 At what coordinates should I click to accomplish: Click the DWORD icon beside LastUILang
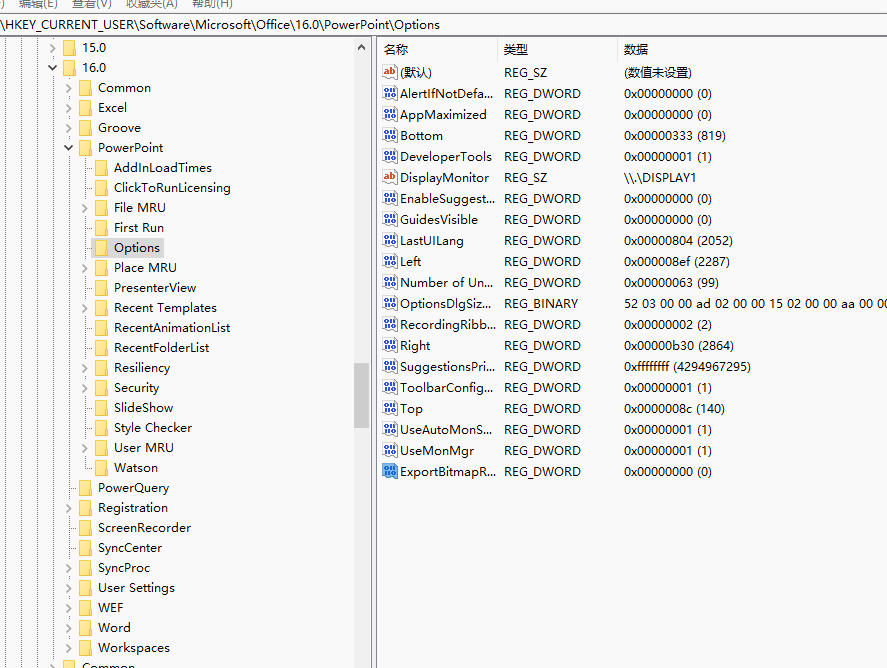pos(389,240)
